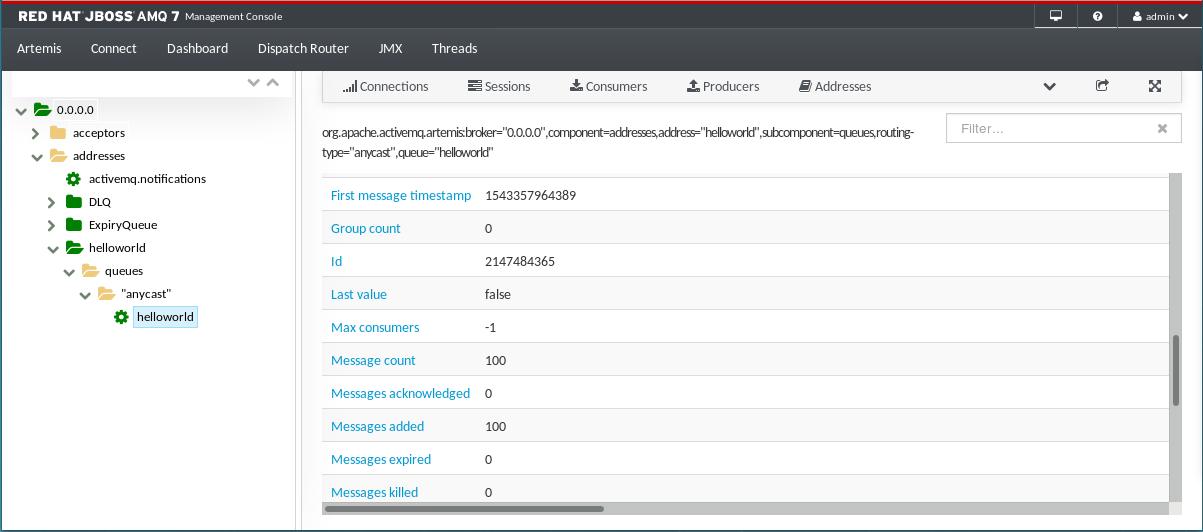Collapse the "anycast" folder node
The width and height of the screenshot is (1203, 532).
pyautogui.click(x=84, y=294)
